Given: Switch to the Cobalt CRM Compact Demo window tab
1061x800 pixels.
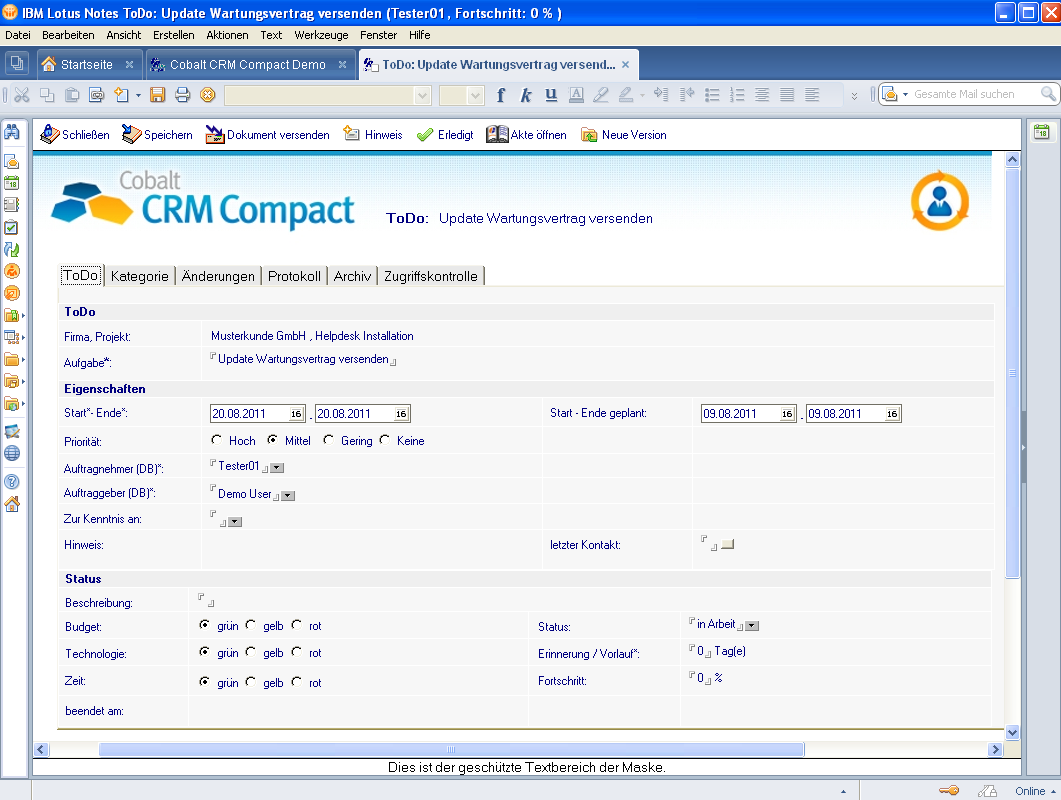Looking at the screenshot, I should click(x=250, y=64).
